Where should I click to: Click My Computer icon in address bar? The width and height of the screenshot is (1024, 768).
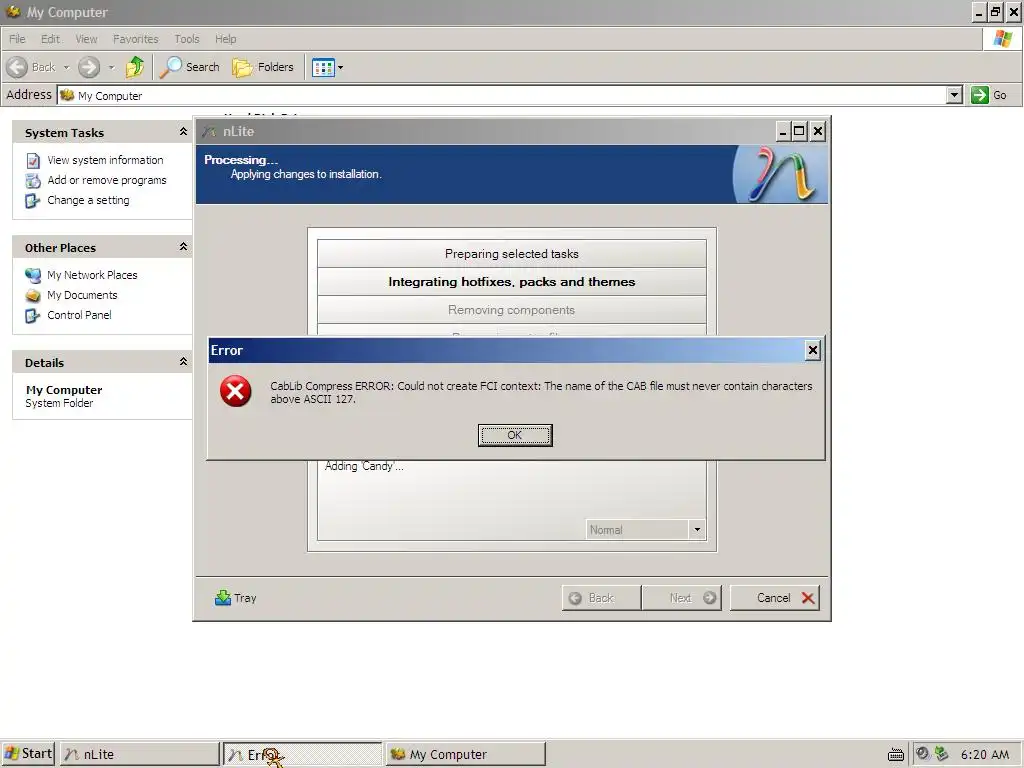[x=67, y=95]
